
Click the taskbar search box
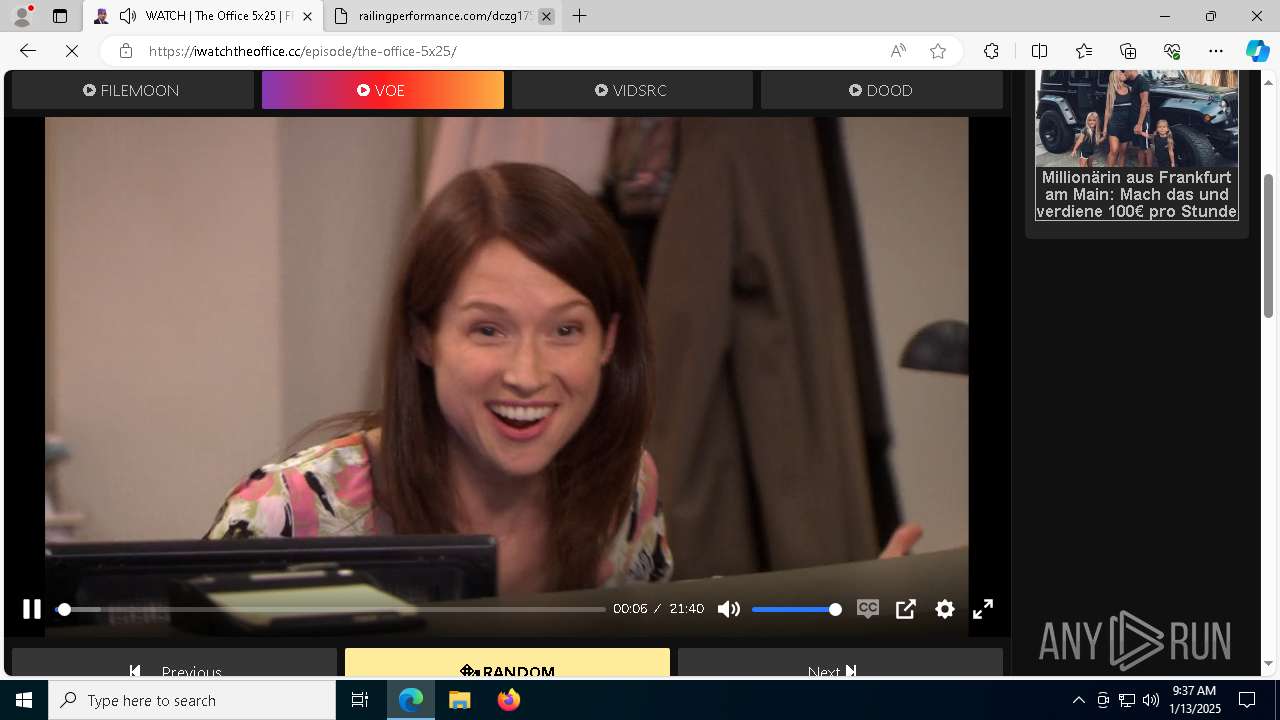(x=192, y=700)
